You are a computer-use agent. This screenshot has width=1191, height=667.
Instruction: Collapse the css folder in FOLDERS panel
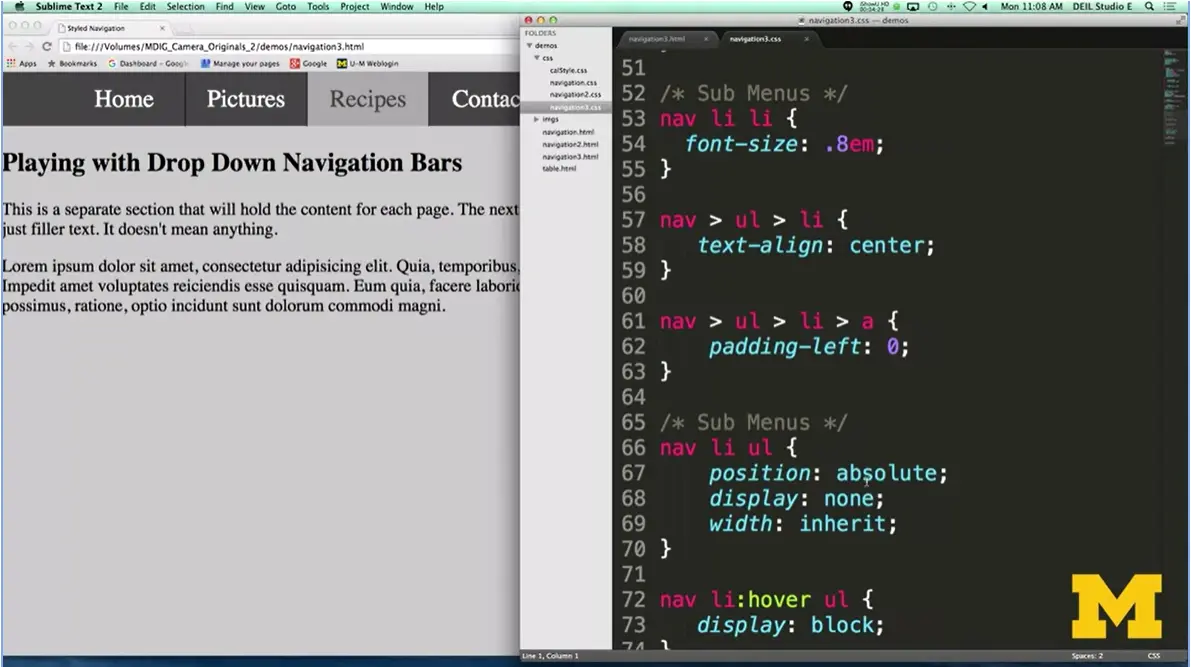537,57
